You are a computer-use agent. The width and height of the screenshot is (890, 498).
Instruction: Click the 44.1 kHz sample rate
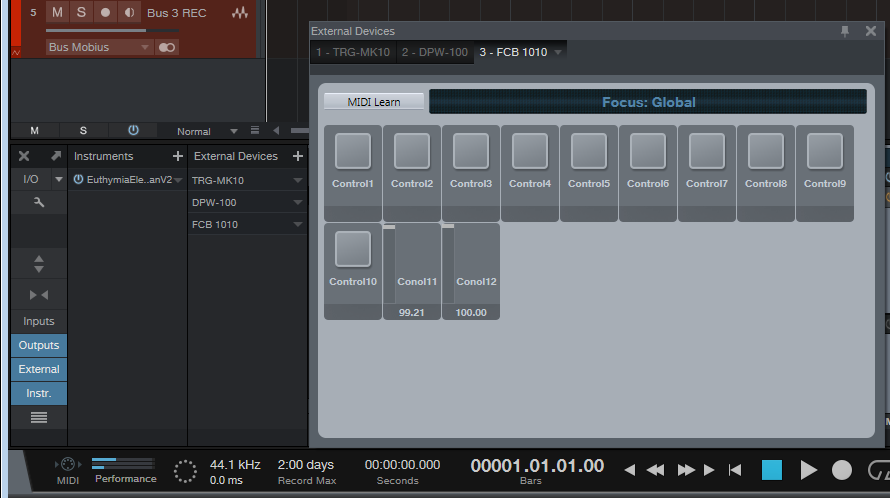235,464
